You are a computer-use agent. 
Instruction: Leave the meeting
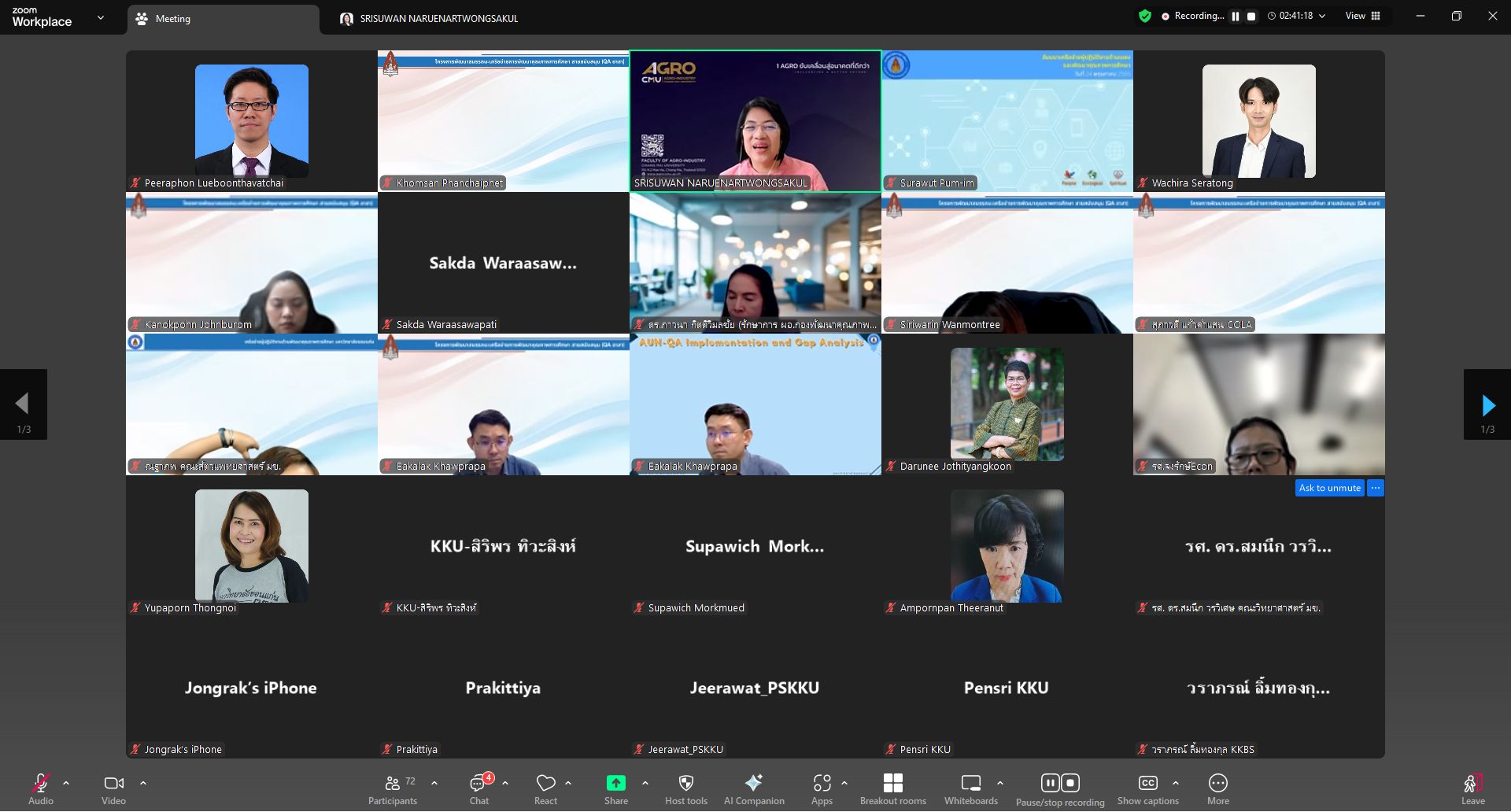tap(1472, 789)
